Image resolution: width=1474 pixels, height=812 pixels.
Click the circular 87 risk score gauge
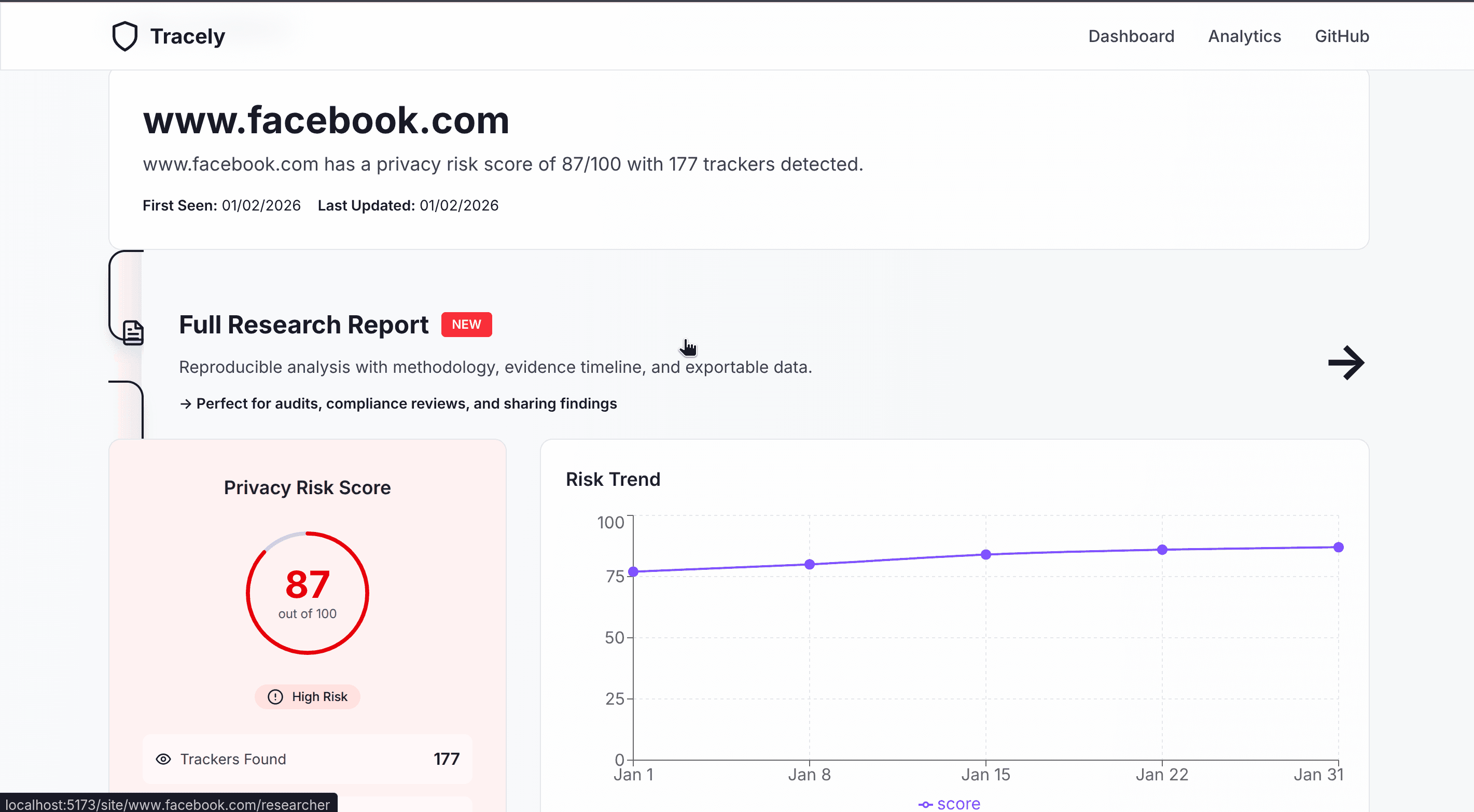307,593
